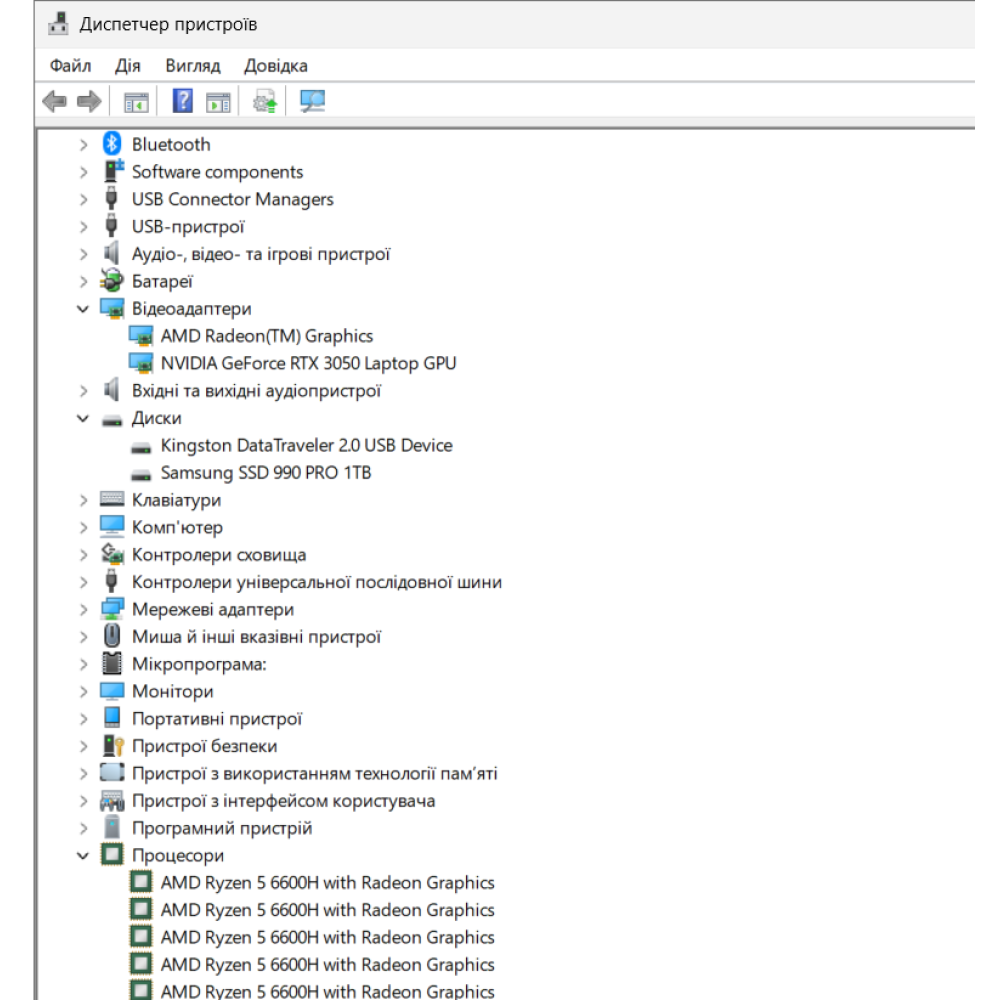Open the Файл menu
Image resolution: width=1000 pixels, height=1000 pixels.
(70, 66)
